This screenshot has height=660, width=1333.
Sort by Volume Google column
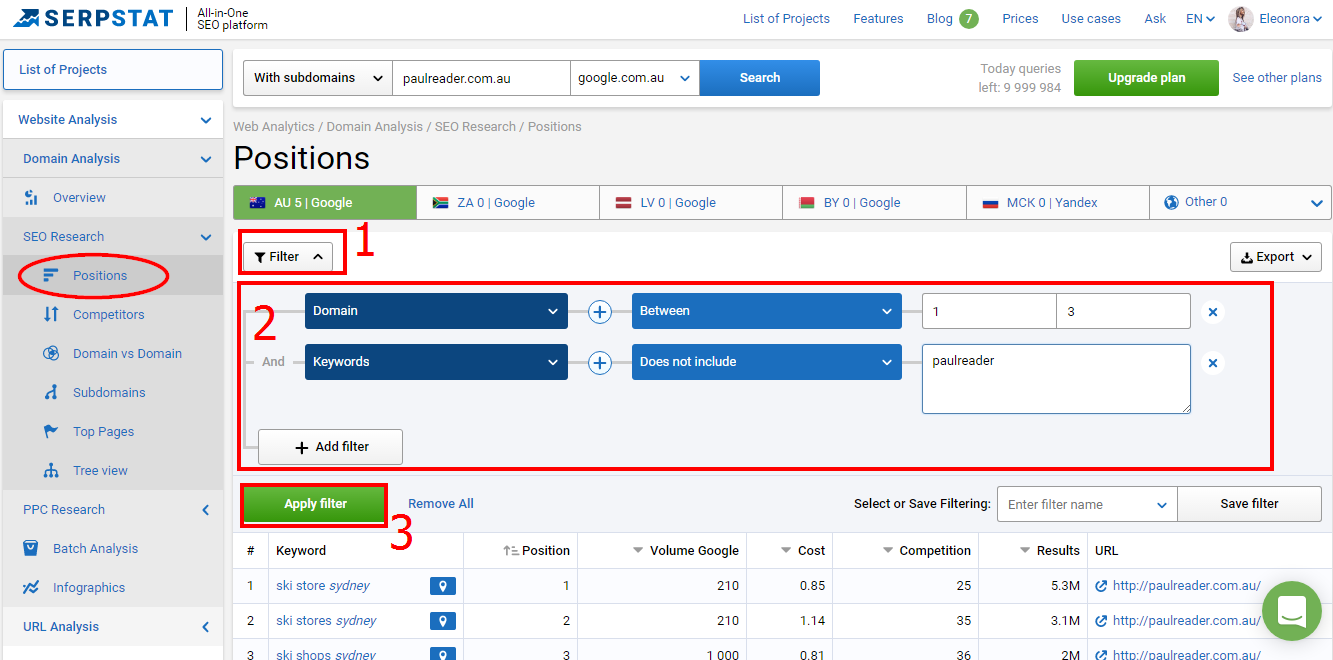(x=686, y=550)
